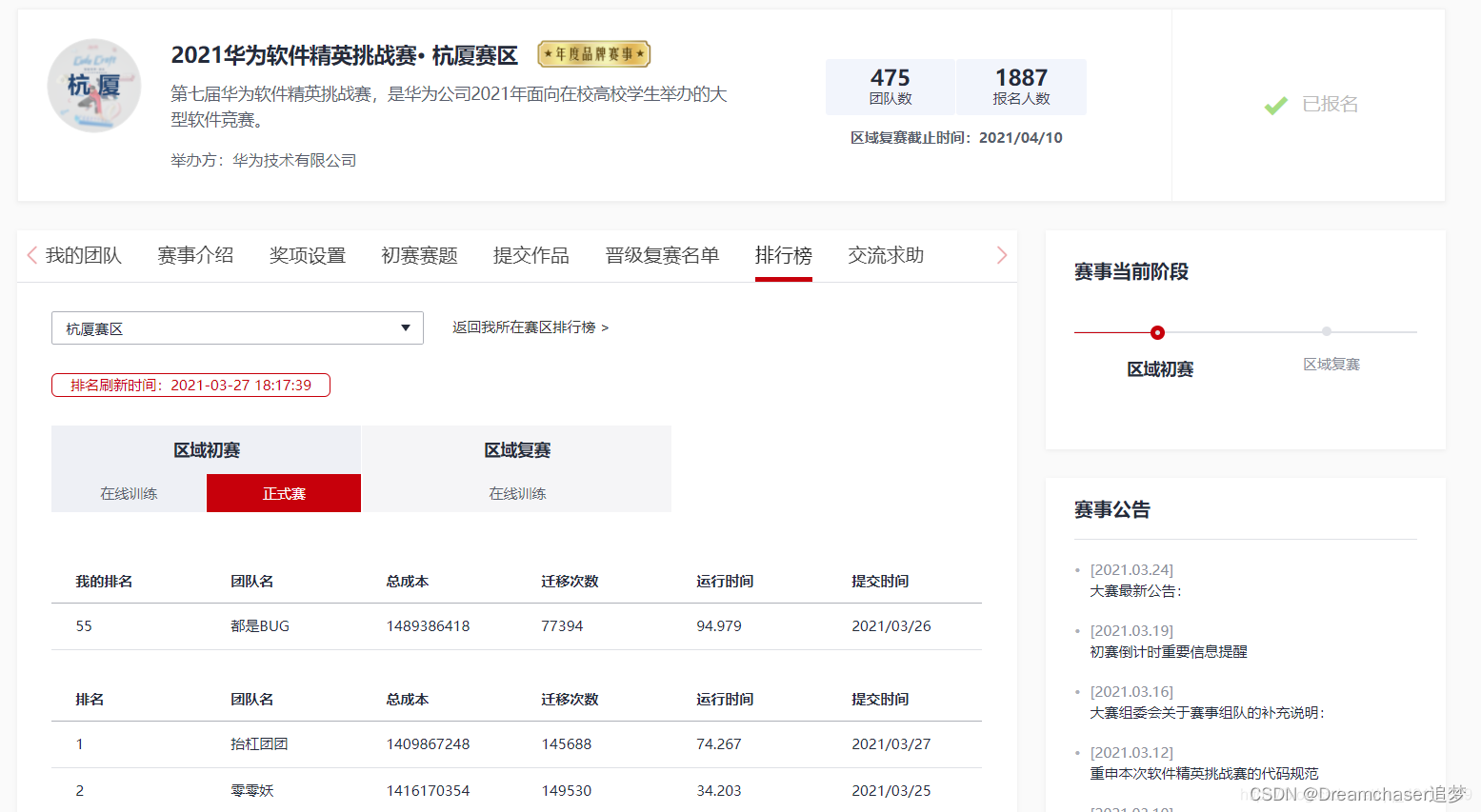Select the 区域初赛 stage header

point(207,450)
